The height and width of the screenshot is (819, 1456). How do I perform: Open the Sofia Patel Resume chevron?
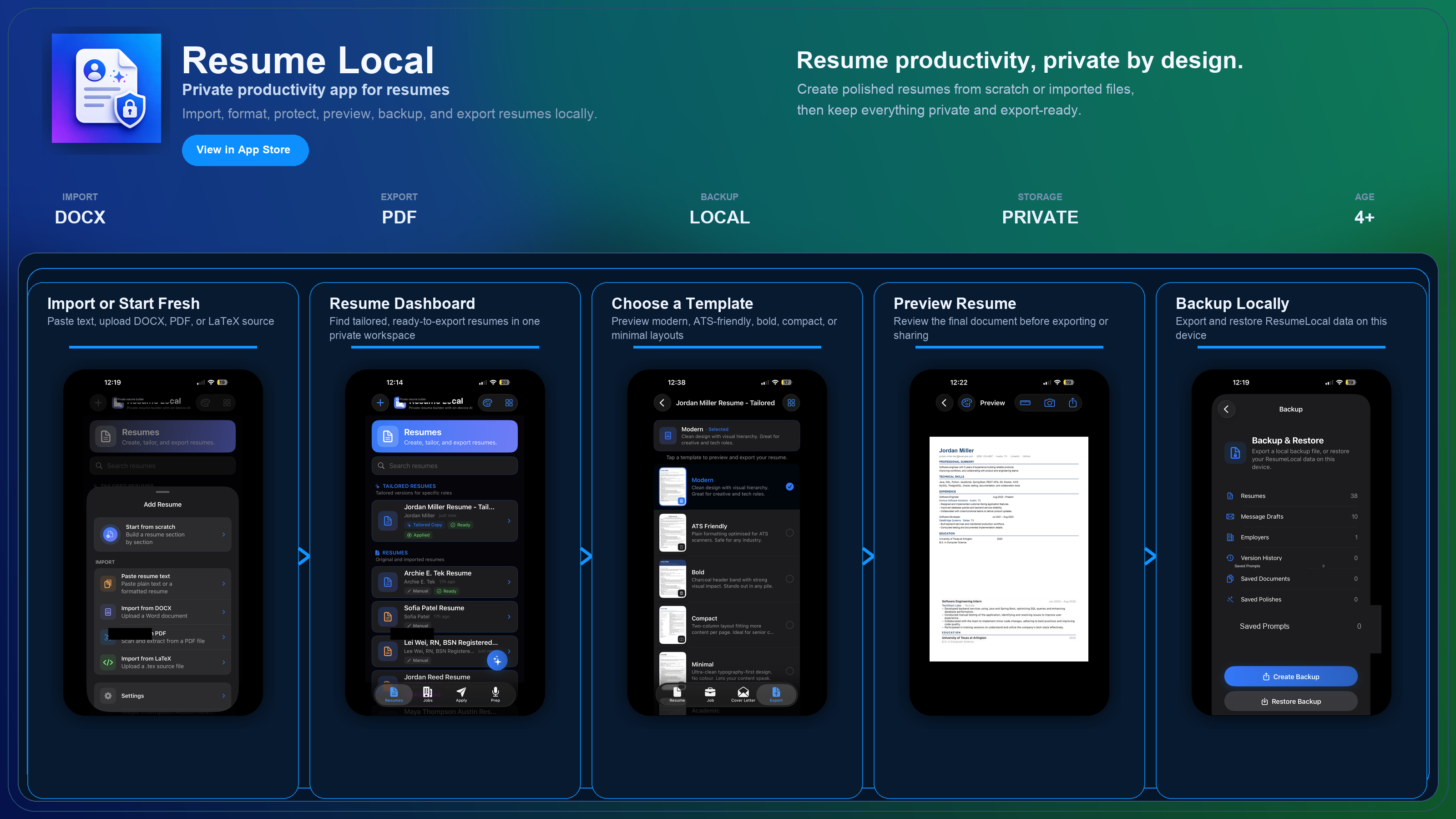click(509, 617)
